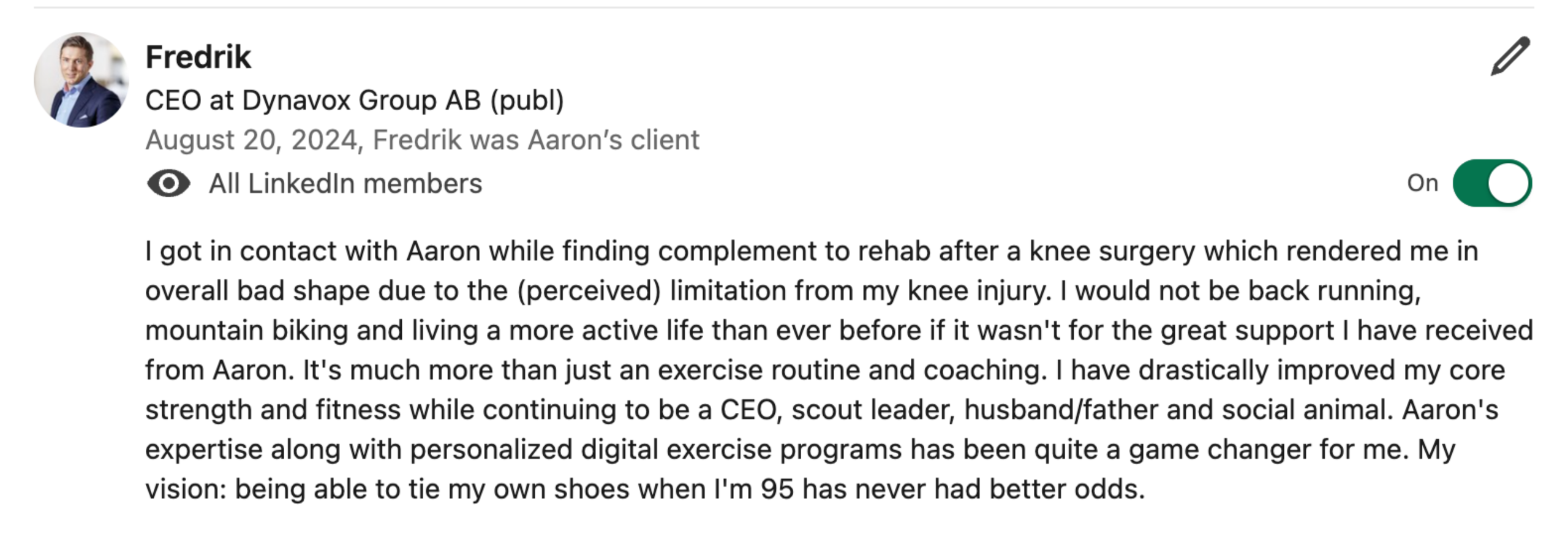
Task: Click the recommendation line starting 'I got in contact'
Action: 812,251
